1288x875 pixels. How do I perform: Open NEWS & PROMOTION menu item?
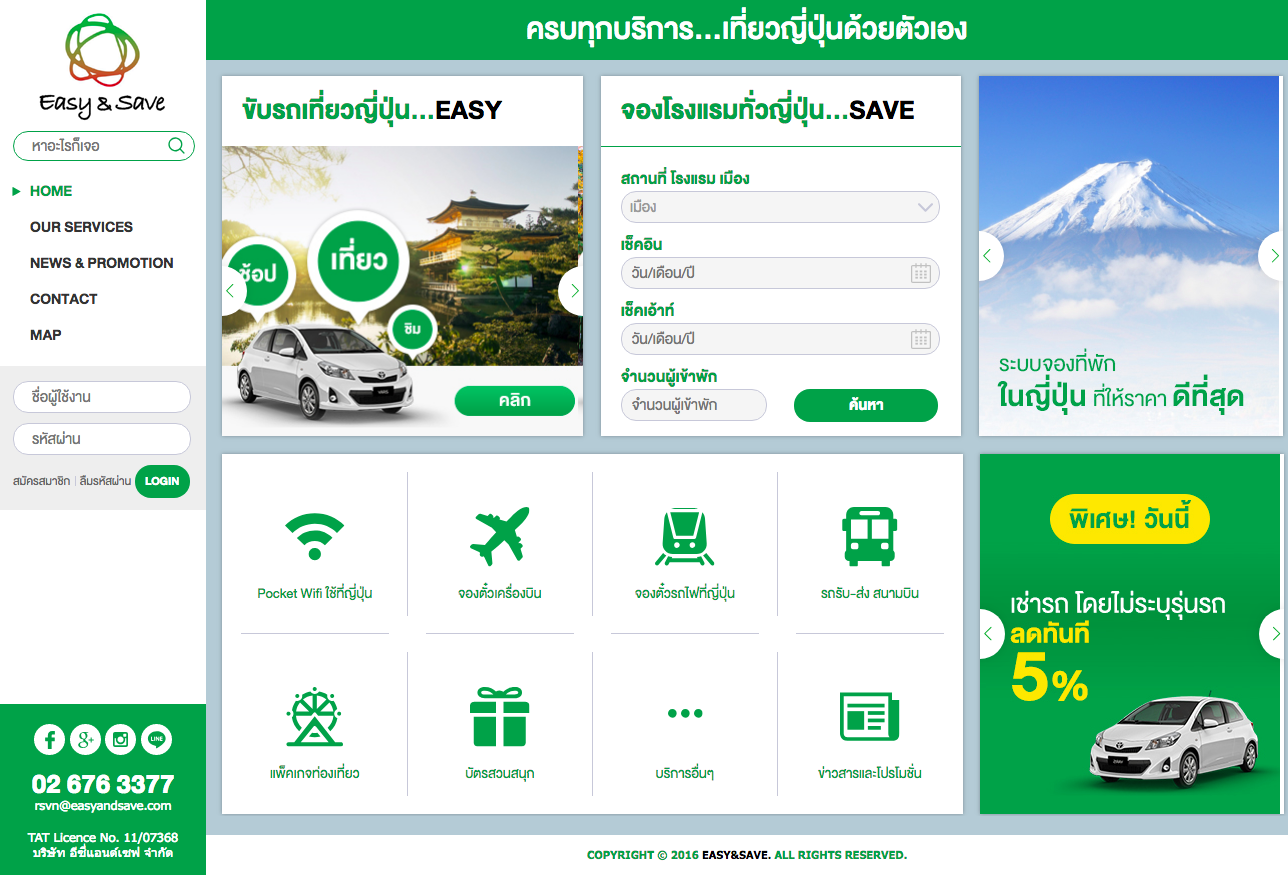(102, 263)
